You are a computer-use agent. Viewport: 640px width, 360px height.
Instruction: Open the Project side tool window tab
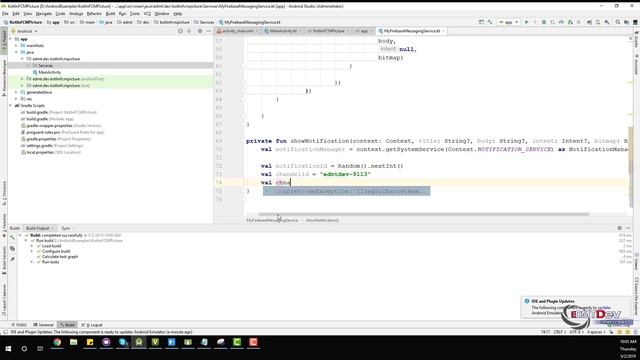pos(4,40)
